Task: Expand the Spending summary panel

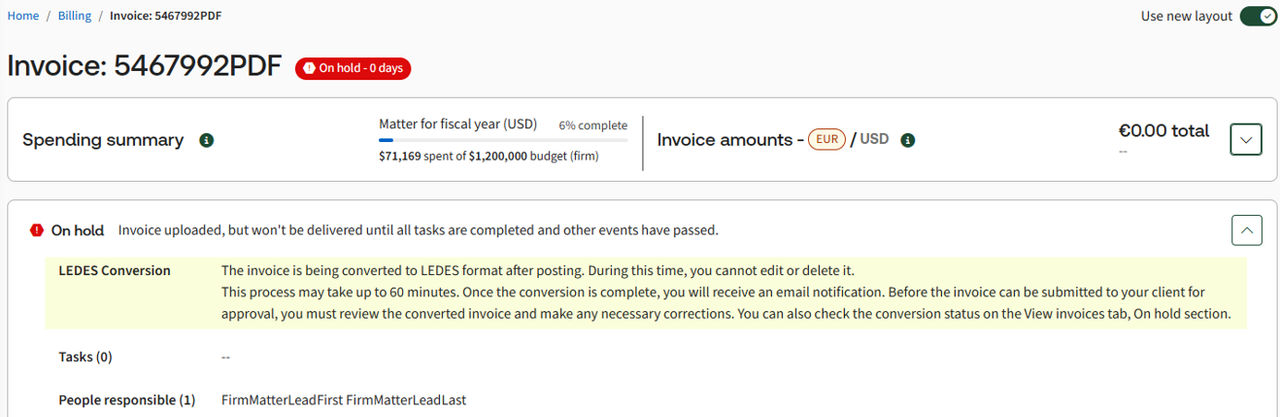Action: [1246, 140]
